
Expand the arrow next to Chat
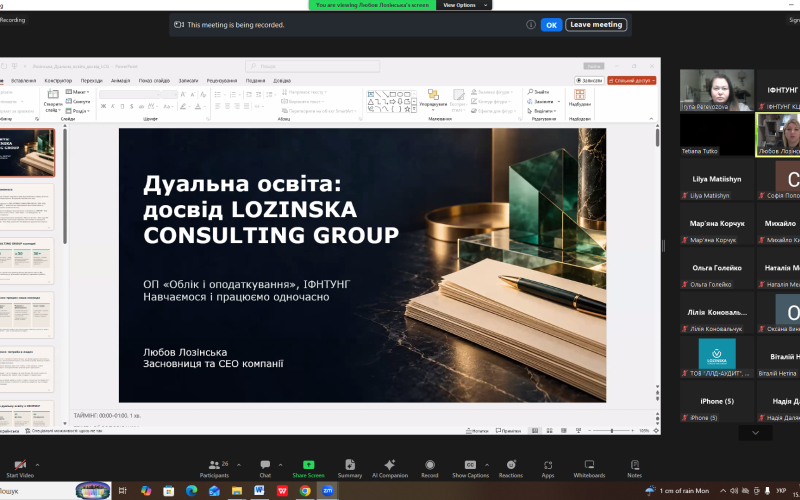coord(280,465)
